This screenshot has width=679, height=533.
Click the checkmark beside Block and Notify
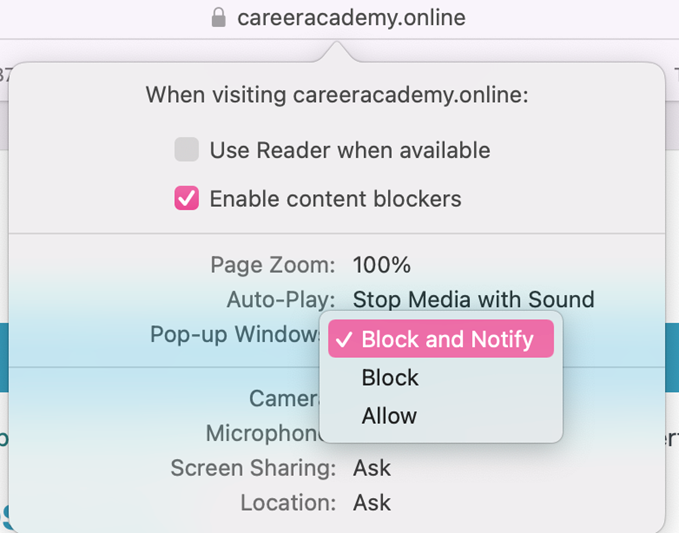344,339
